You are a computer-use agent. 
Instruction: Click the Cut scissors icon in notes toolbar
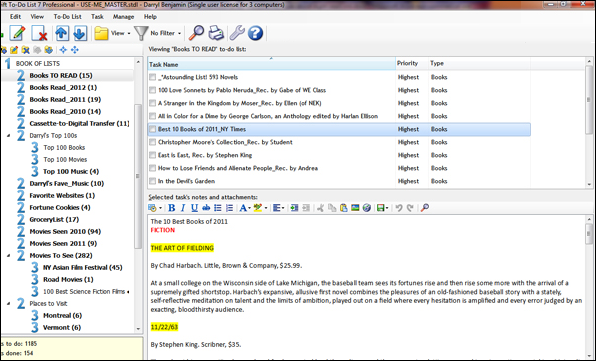[x=320, y=207]
